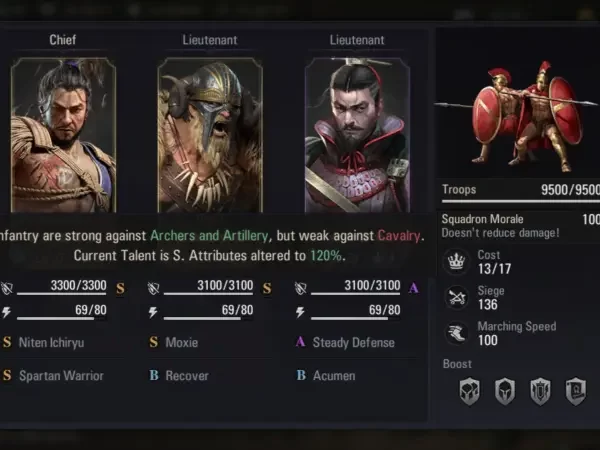Screen dimensions: 600x450
Task: Open the Chief hero portrait
Action: [x=64, y=135]
